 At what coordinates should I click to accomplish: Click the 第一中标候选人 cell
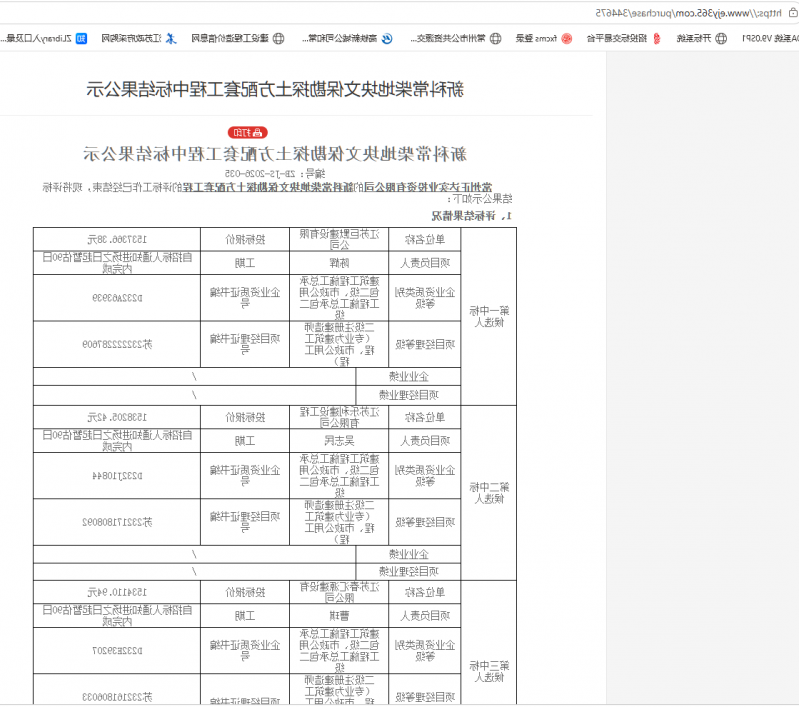pyautogui.click(x=489, y=317)
